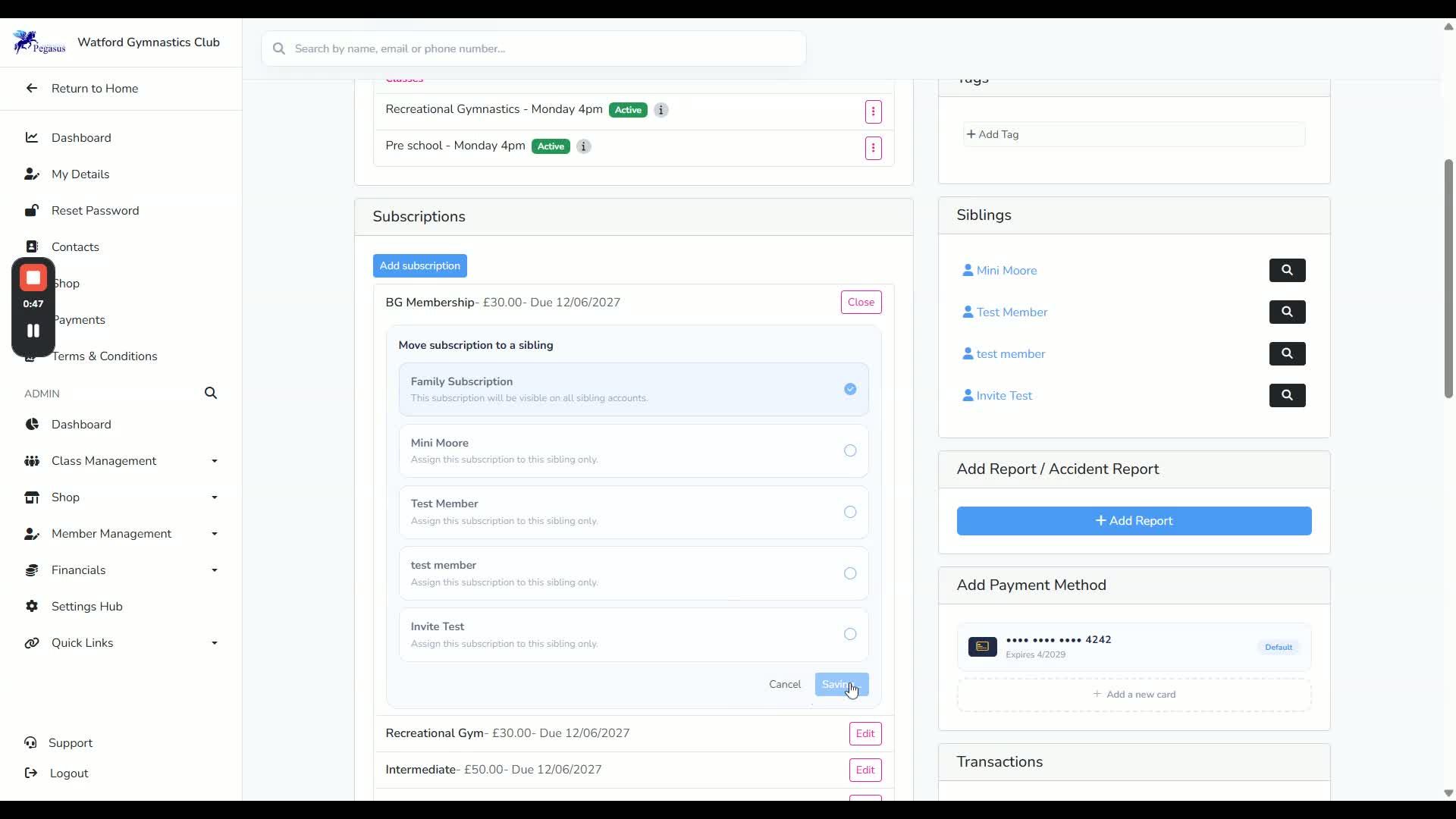Viewport: 1456px width, 819px height.
Task: Select Logout in sidebar
Action: (68, 773)
